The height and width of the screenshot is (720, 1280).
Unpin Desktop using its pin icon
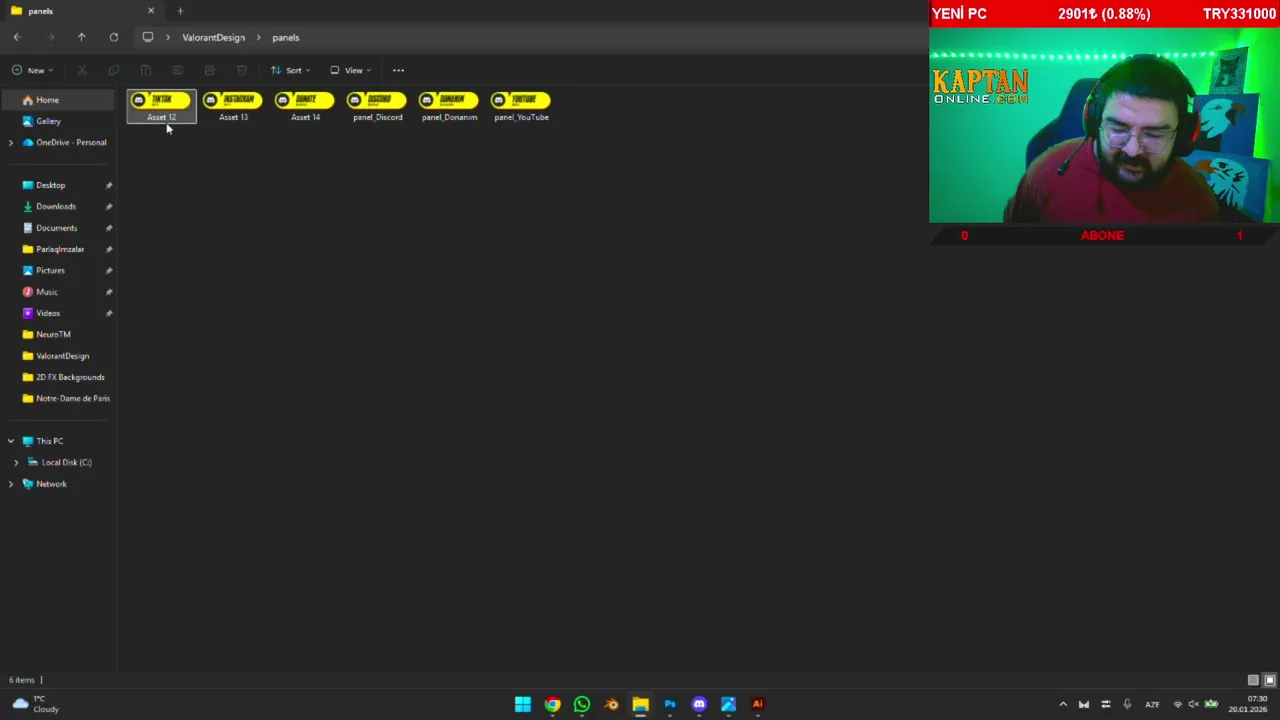click(109, 185)
